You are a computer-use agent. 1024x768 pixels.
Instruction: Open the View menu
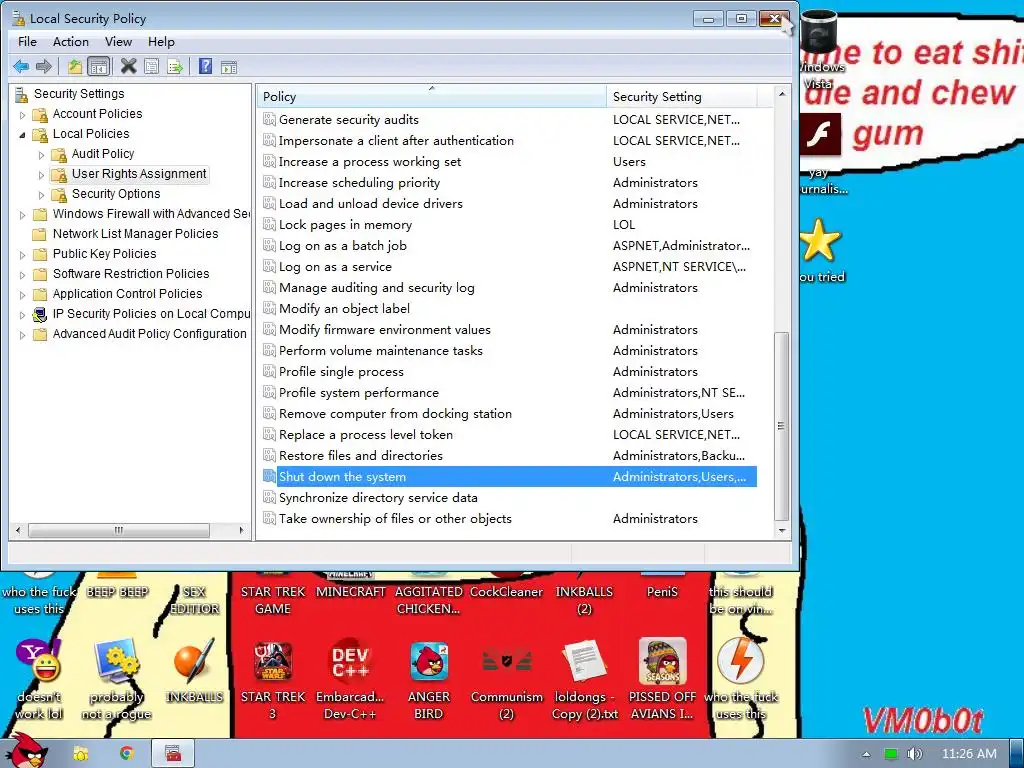pos(118,42)
